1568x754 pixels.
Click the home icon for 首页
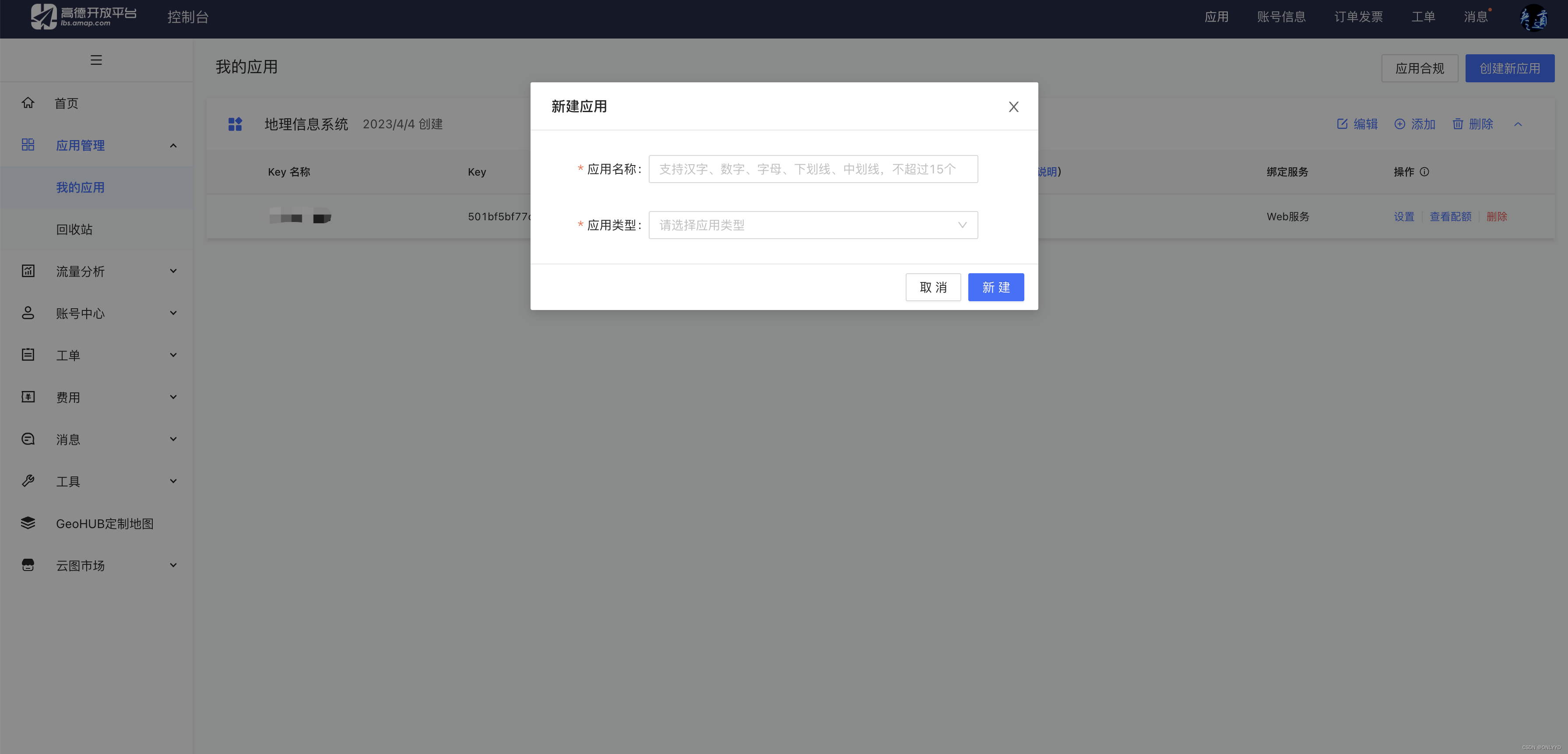[x=28, y=103]
